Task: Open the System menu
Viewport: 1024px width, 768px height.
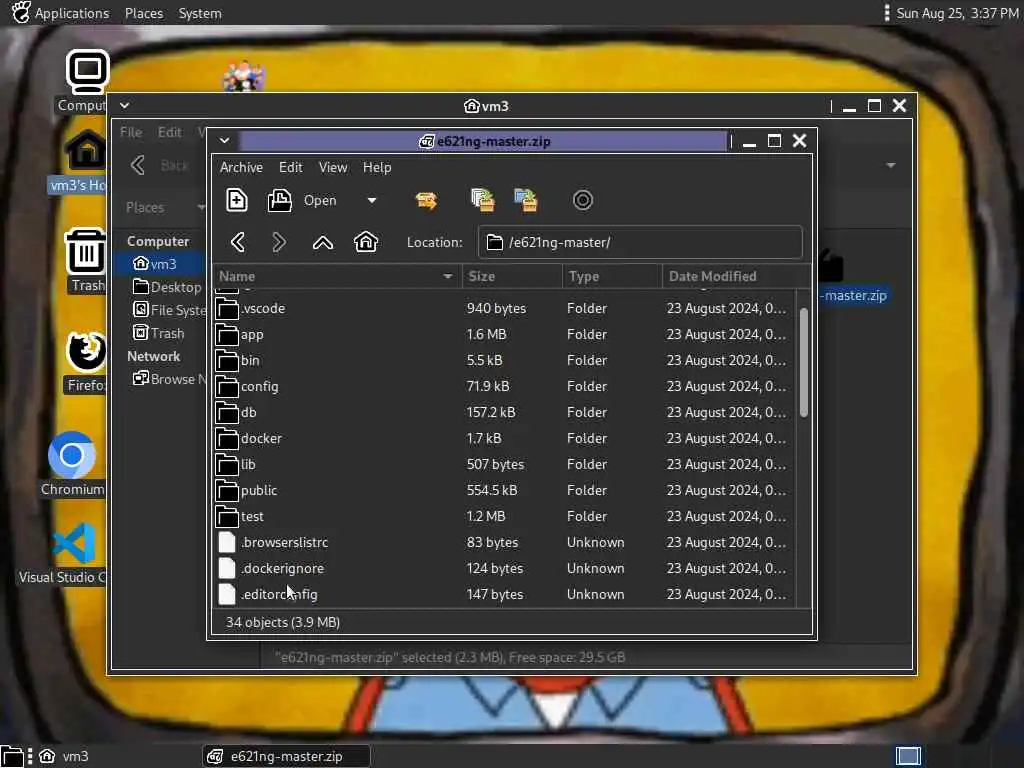Action: [200, 13]
